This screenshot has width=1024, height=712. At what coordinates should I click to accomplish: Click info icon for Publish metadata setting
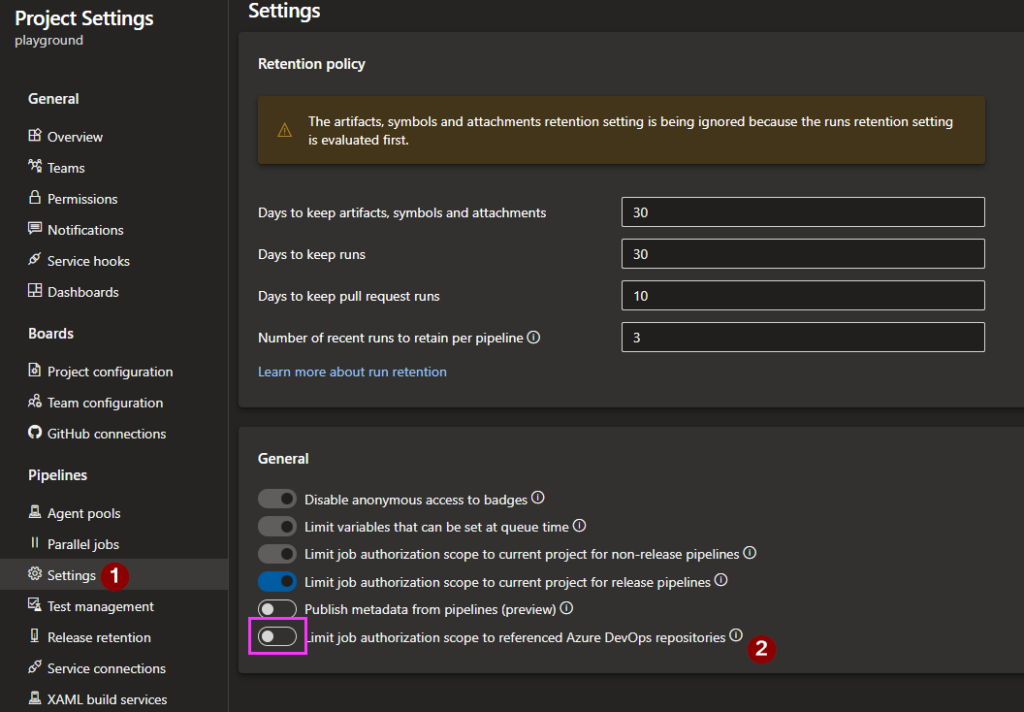[x=566, y=608]
